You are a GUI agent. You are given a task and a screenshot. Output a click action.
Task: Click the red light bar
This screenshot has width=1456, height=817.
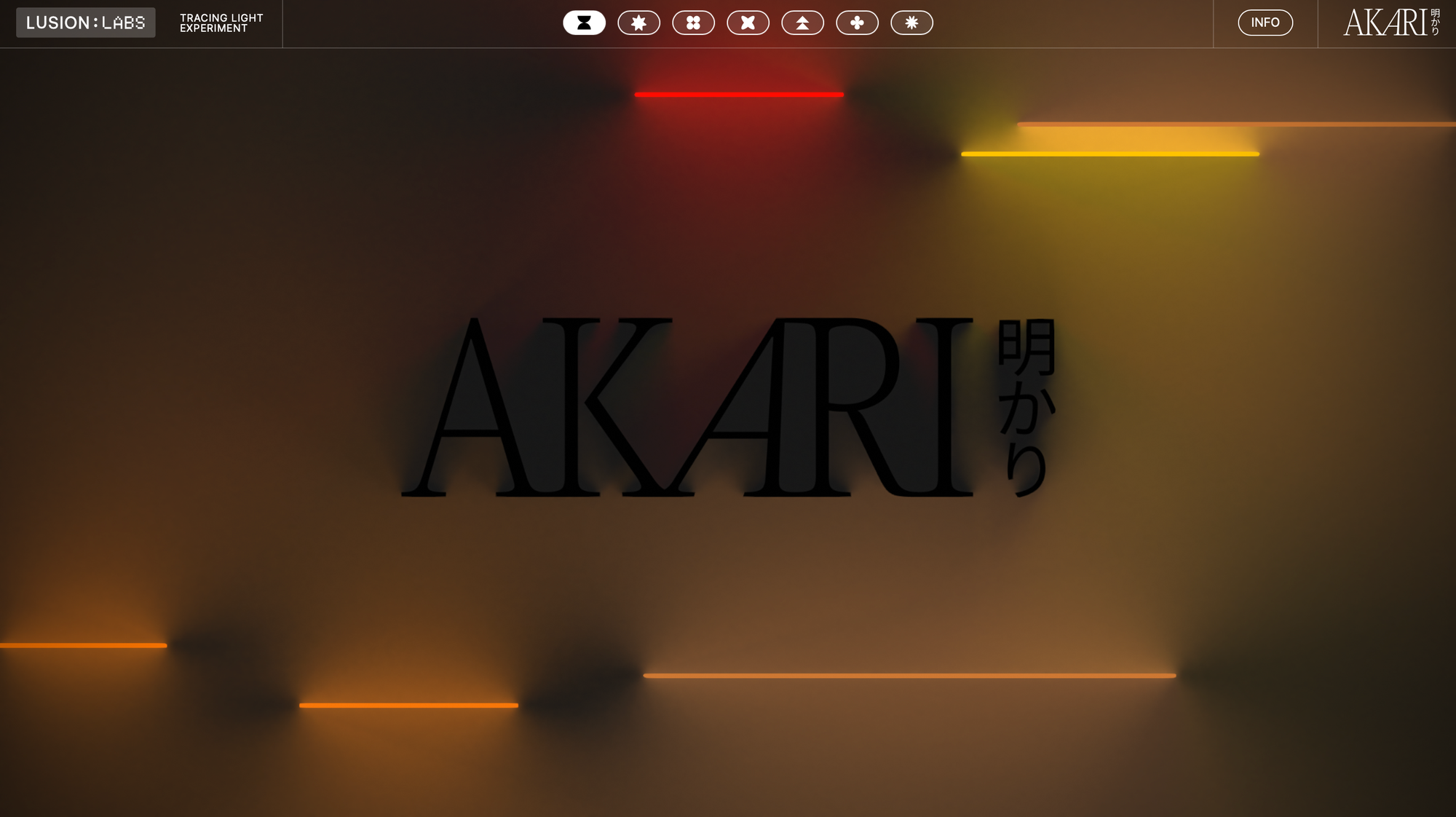[x=739, y=95]
